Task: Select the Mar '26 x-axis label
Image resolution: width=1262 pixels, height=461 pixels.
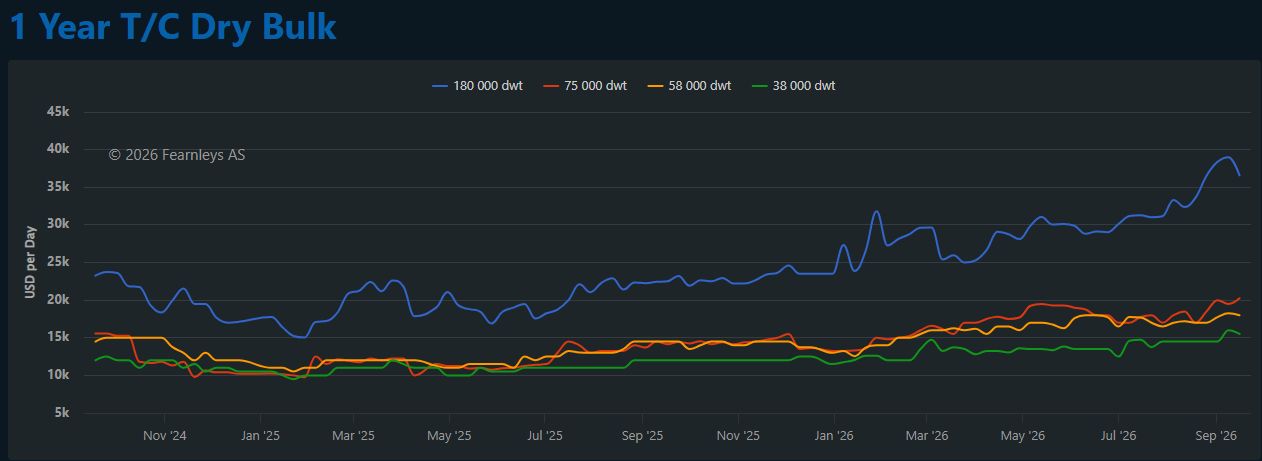Action: [927, 436]
